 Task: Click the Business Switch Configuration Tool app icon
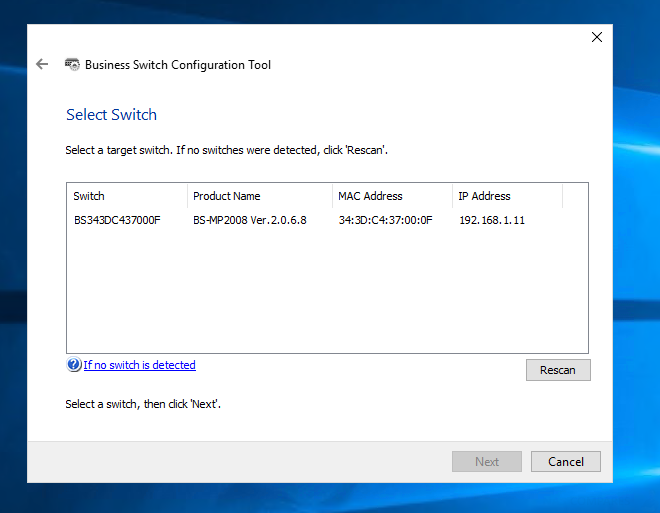[72, 64]
